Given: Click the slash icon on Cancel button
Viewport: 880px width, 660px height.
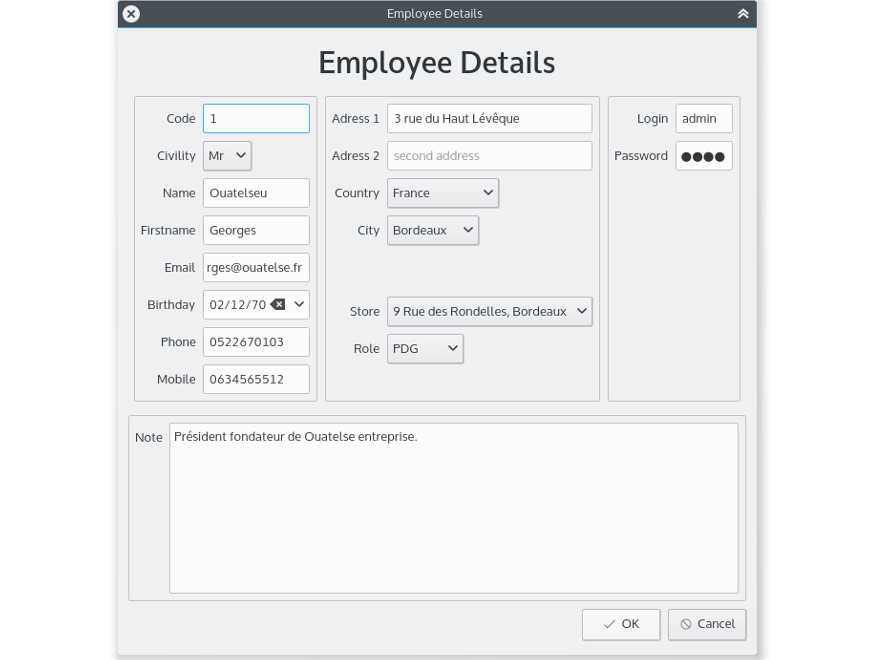Looking at the screenshot, I should click(686, 624).
